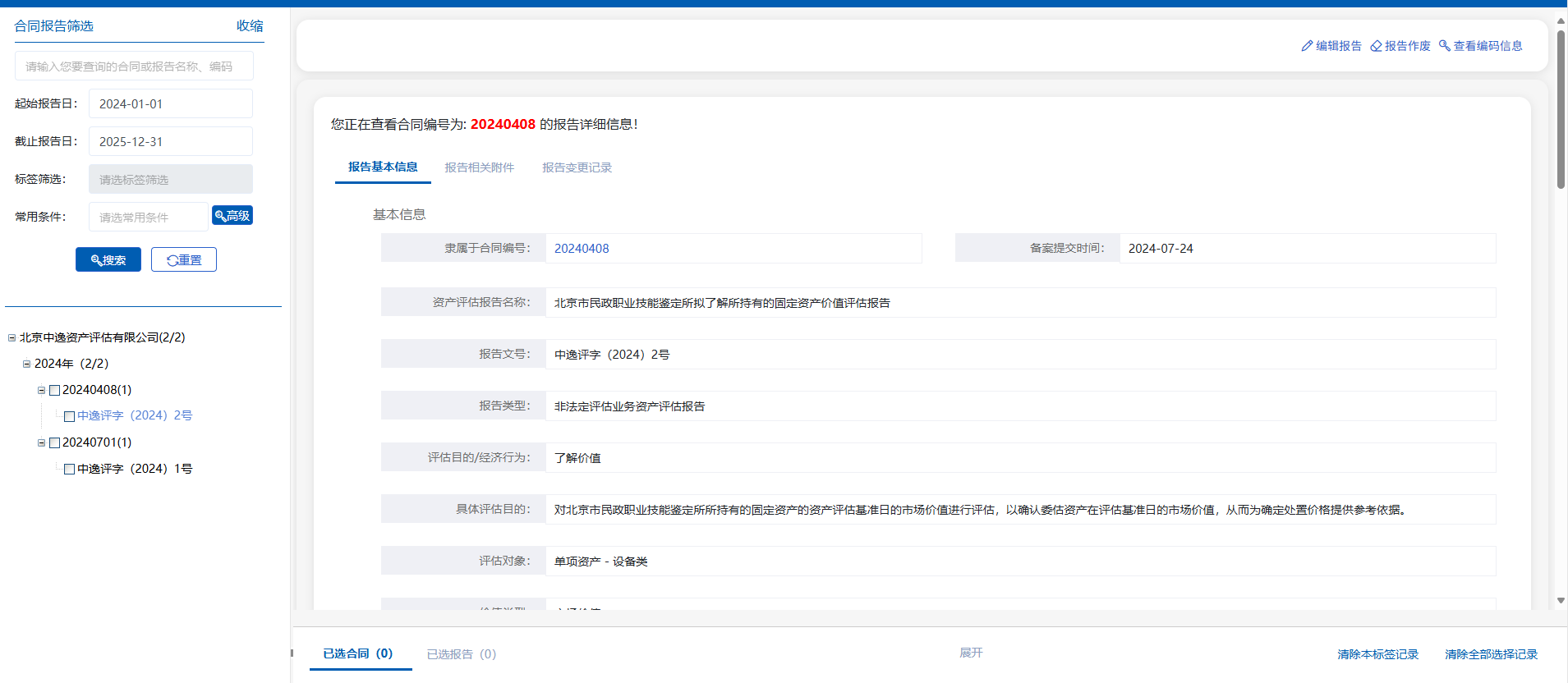Select the checkbox for contract 20240701
Viewport: 1568px width, 683px height.
coord(55,442)
